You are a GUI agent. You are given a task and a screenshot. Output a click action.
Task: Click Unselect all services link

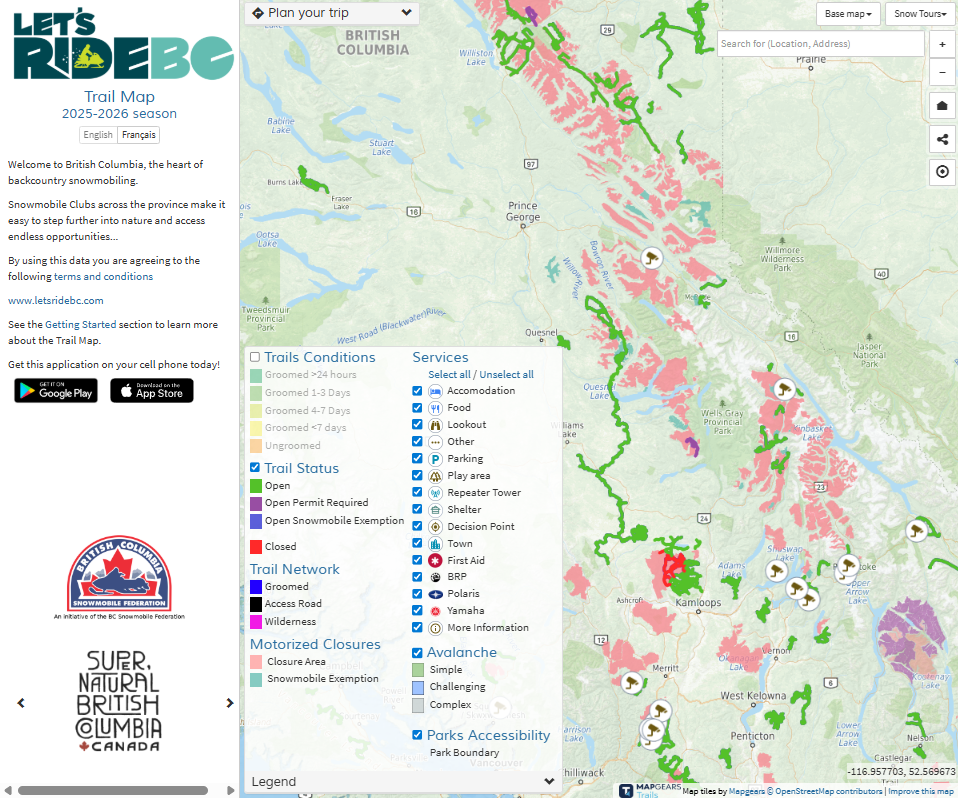[506, 376]
